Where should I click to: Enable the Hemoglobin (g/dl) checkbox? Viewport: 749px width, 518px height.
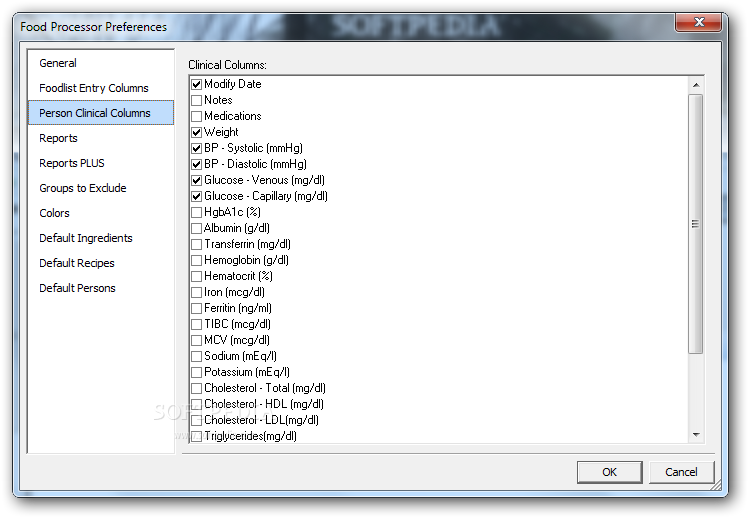pyautogui.click(x=196, y=260)
